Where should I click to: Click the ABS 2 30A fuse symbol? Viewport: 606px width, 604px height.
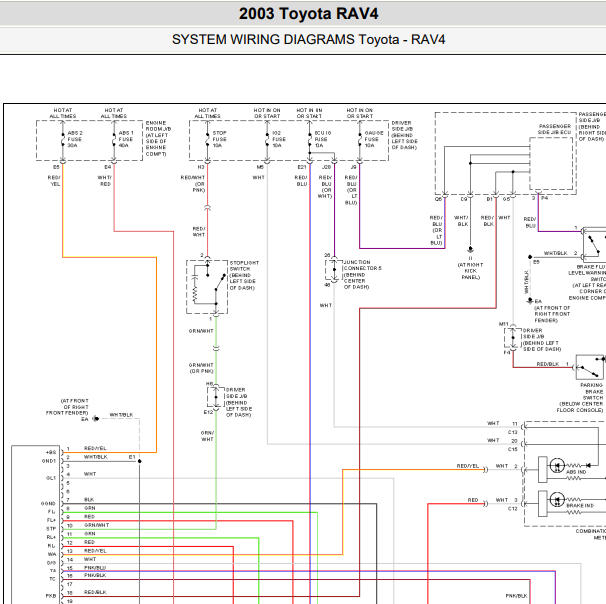click(x=63, y=140)
